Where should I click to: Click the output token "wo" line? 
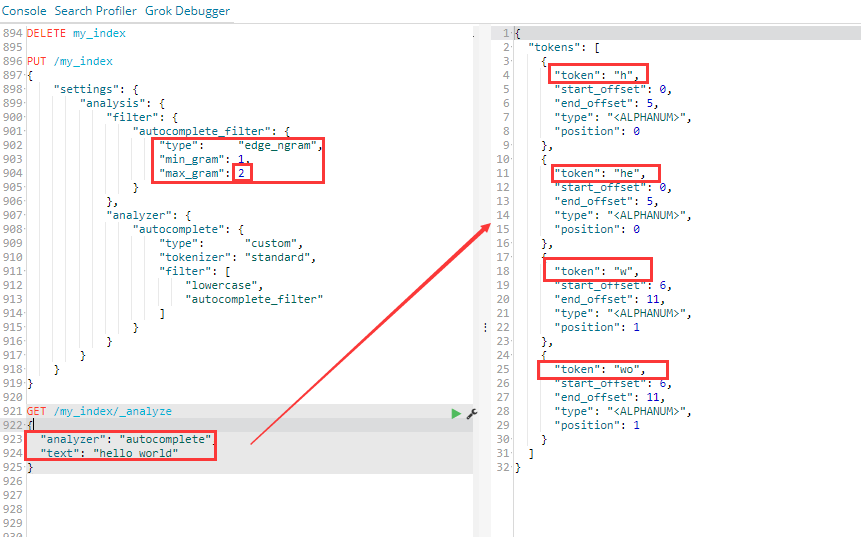click(x=600, y=369)
